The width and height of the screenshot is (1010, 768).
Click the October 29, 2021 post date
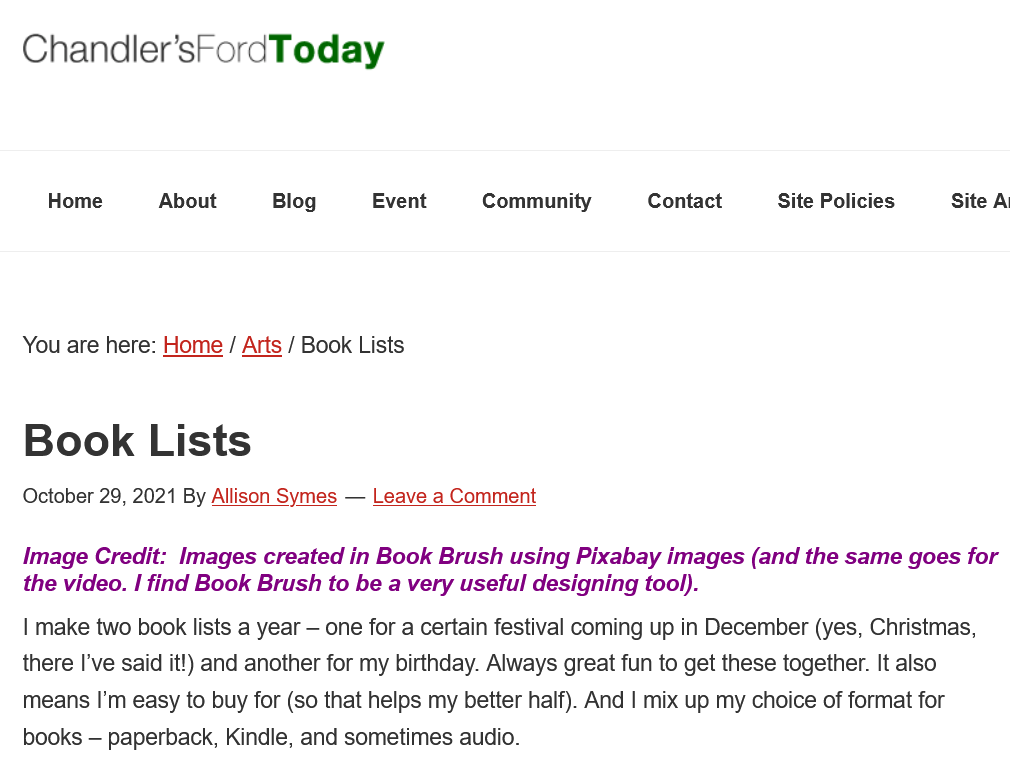[100, 496]
